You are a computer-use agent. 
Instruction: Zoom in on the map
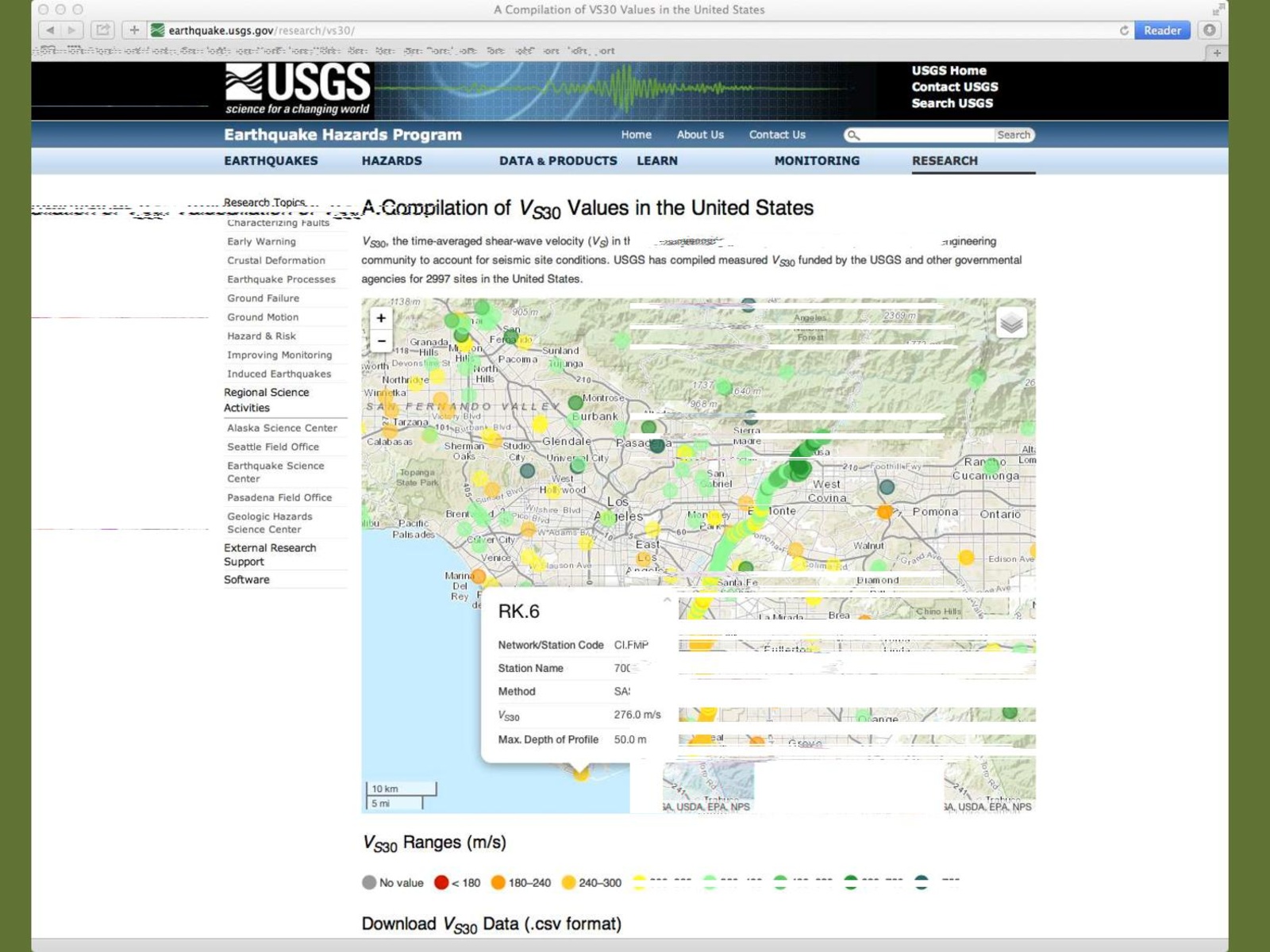pyautogui.click(x=381, y=318)
